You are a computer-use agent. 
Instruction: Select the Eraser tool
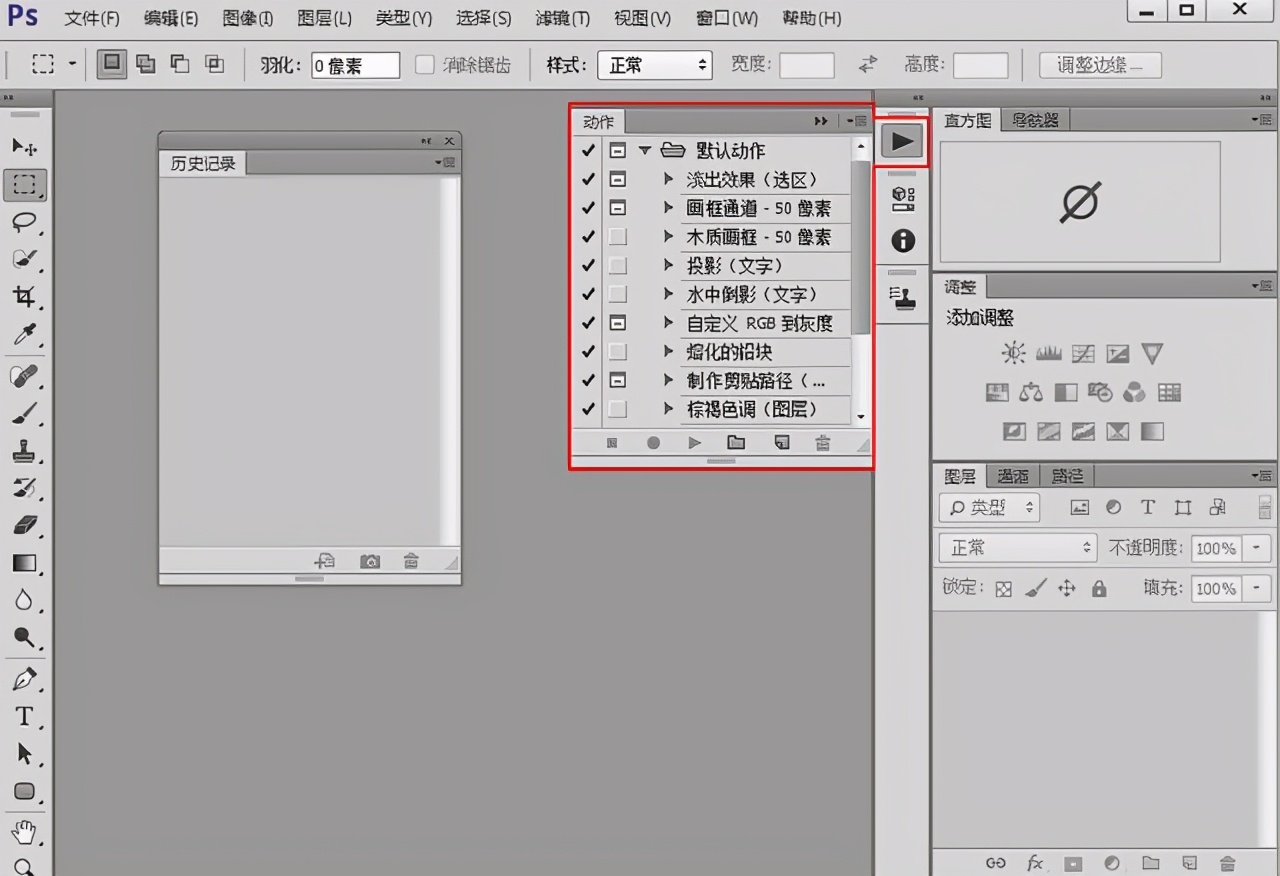pyautogui.click(x=25, y=526)
